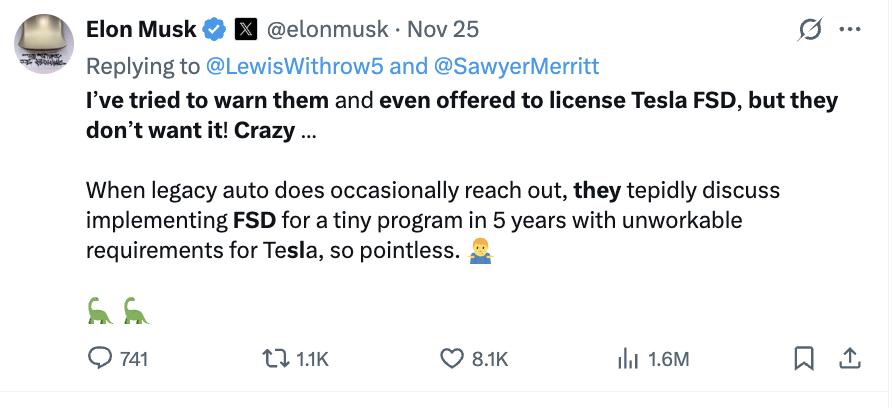Repost the tweet via the retweet icon
This screenshot has height=408, width=892.
(274, 359)
